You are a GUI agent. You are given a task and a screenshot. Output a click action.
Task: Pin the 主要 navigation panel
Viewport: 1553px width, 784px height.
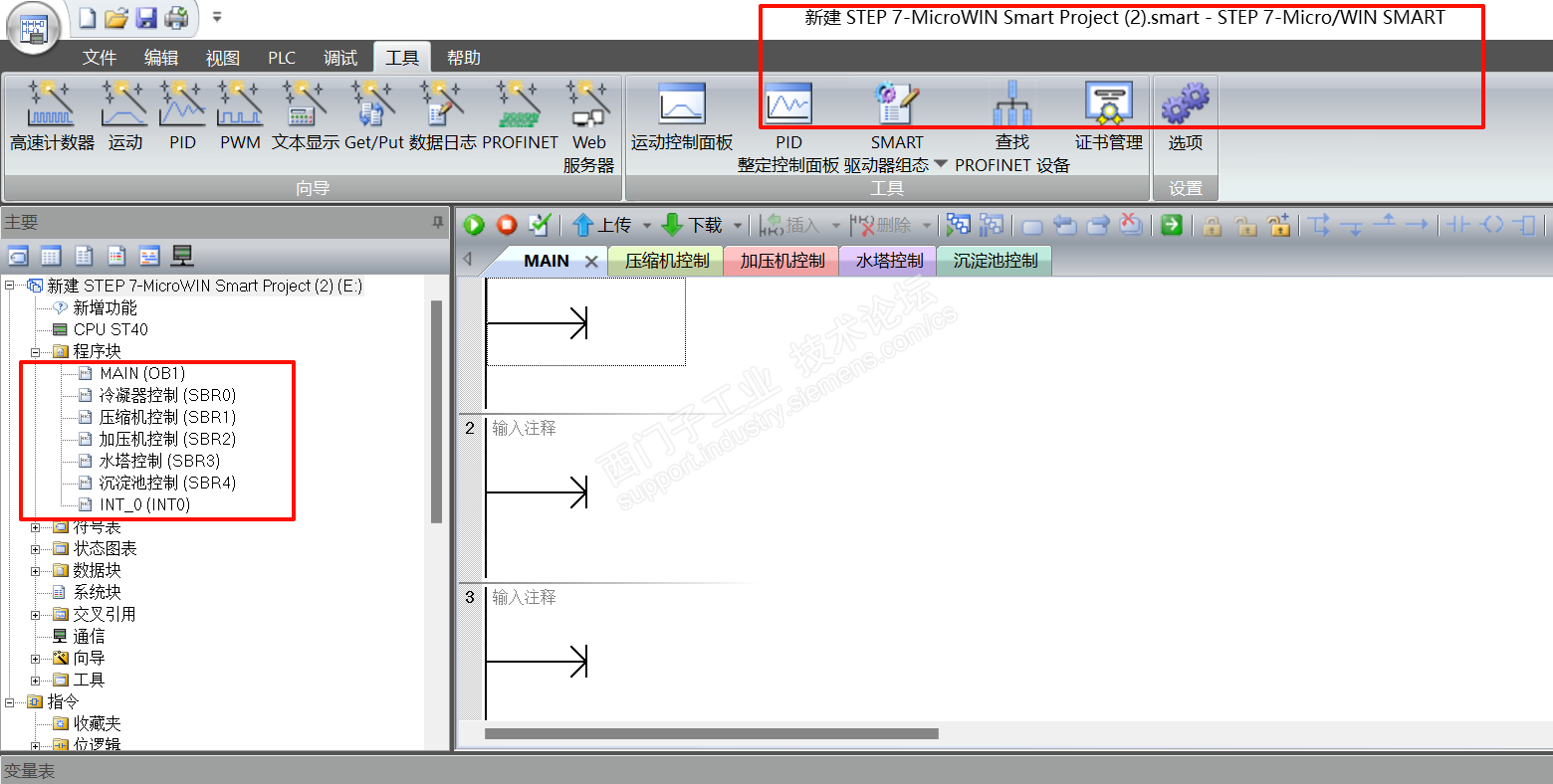pos(437,223)
